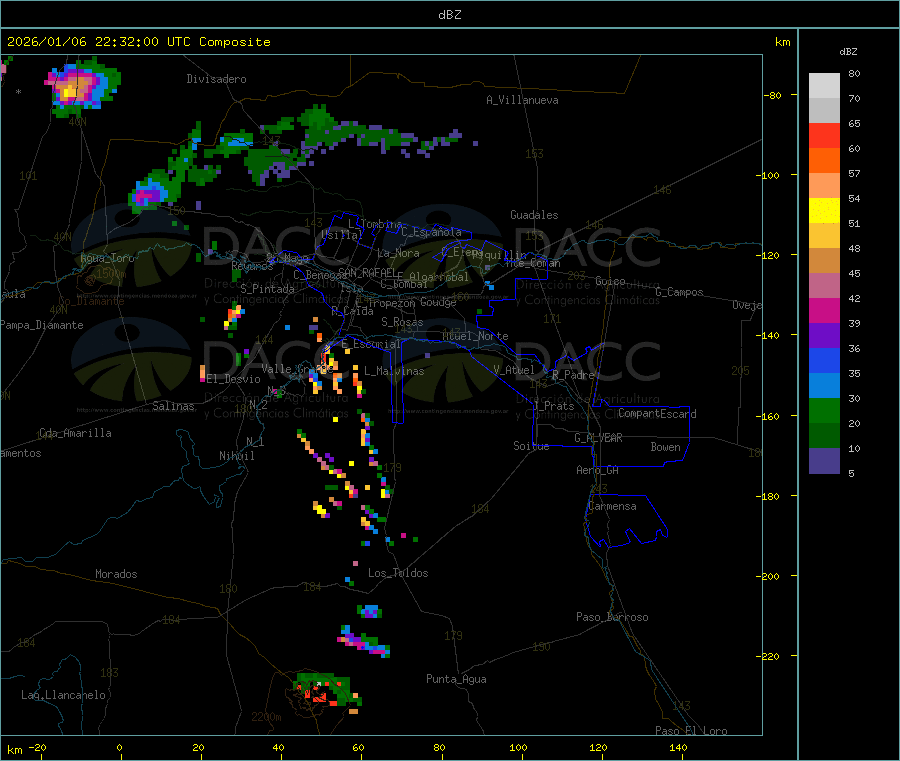Click the SAN_RAFAEL city label
The width and height of the screenshot is (900, 761).
pos(368,272)
